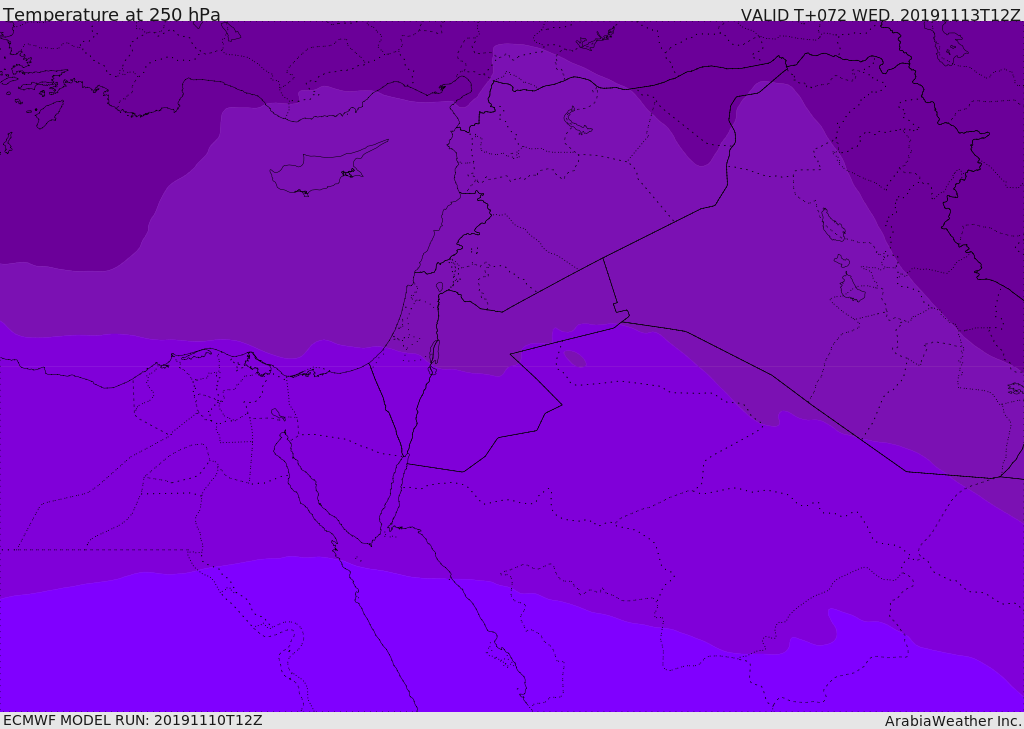Click the 'ArabiaWeather Inc.' credit text

[953, 721]
